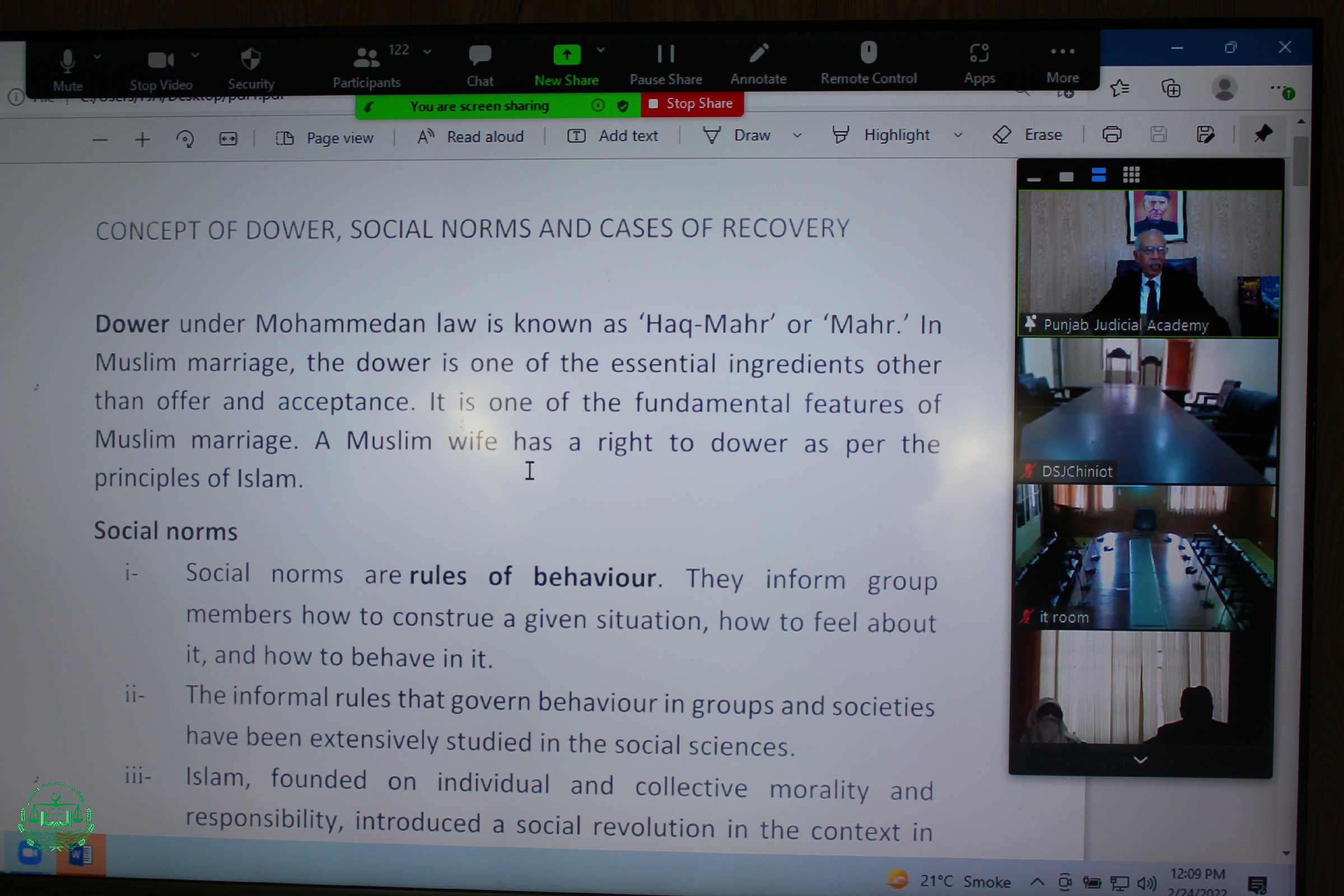Click the red Stop Share button

[692, 104]
